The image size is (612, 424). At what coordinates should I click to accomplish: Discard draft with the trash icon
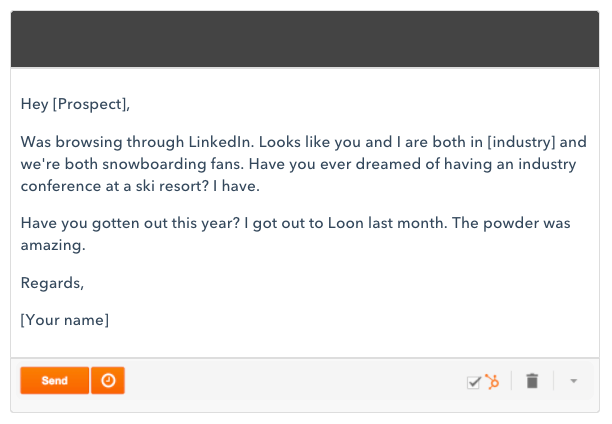(532, 381)
